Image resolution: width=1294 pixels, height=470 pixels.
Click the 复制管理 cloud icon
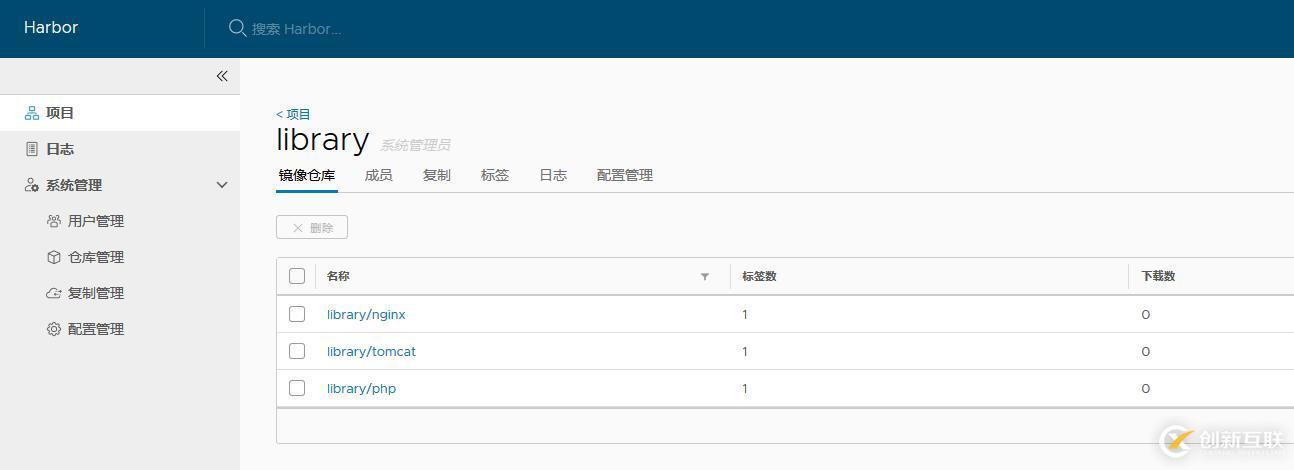54,293
